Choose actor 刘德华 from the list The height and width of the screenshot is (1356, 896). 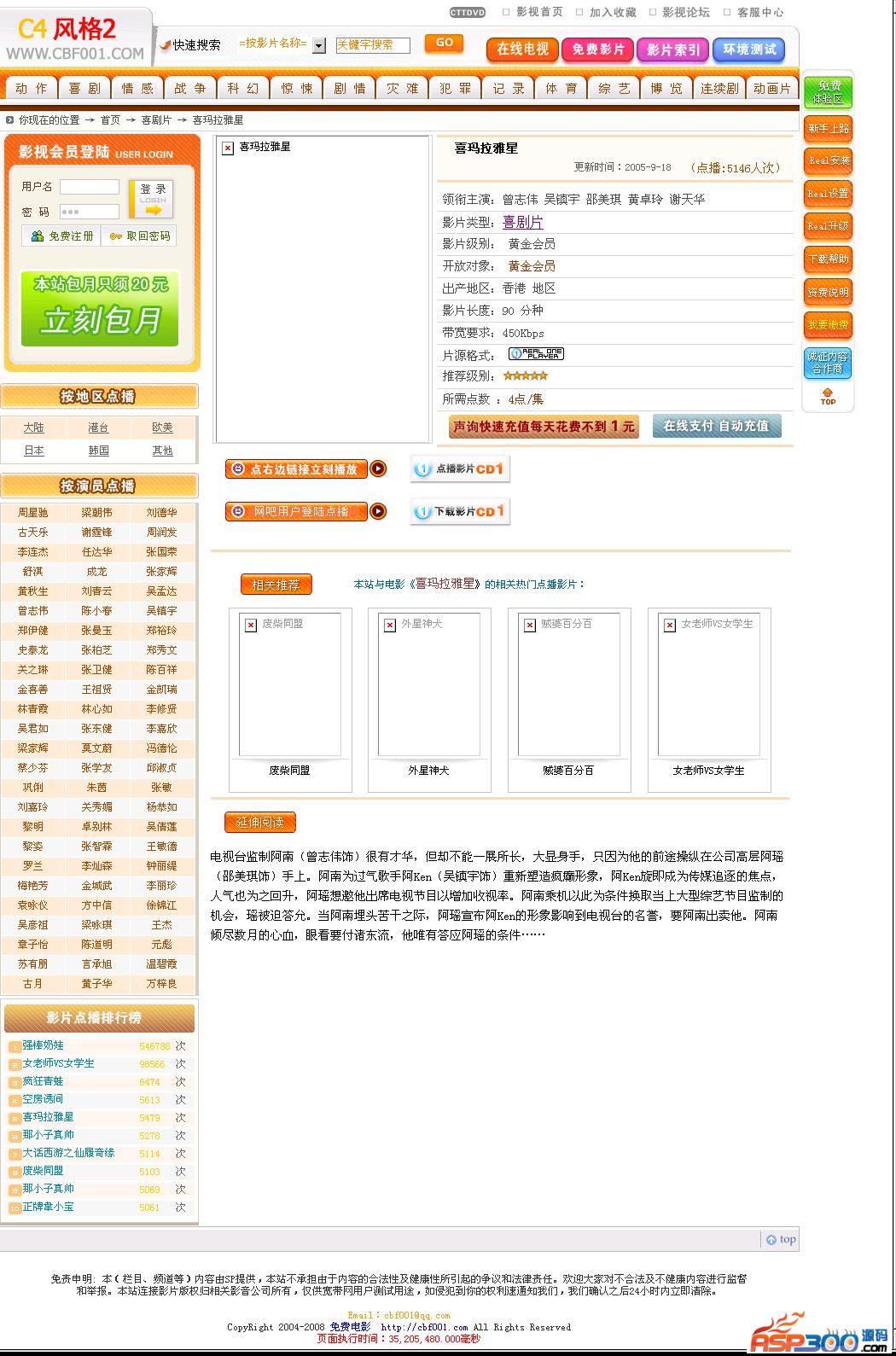[161, 513]
